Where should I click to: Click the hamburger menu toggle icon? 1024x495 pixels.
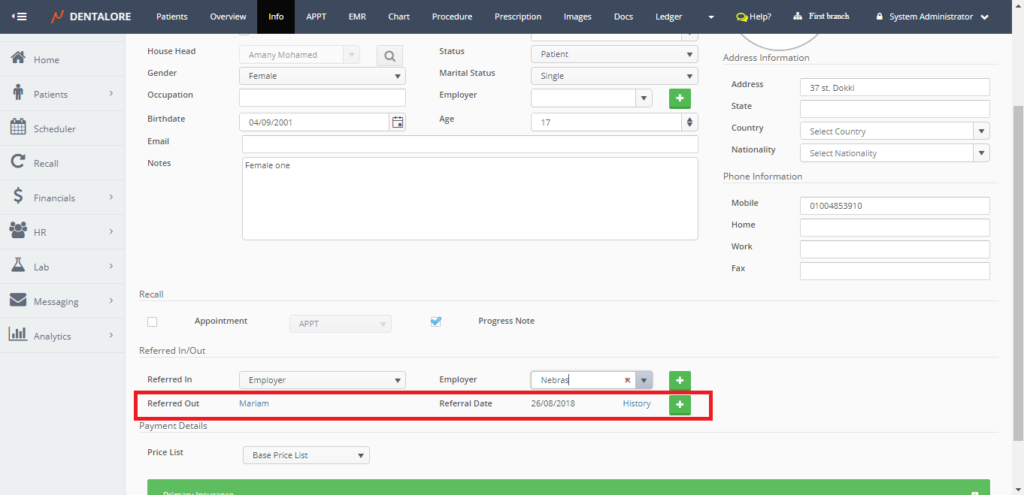click(x=19, y=16)
